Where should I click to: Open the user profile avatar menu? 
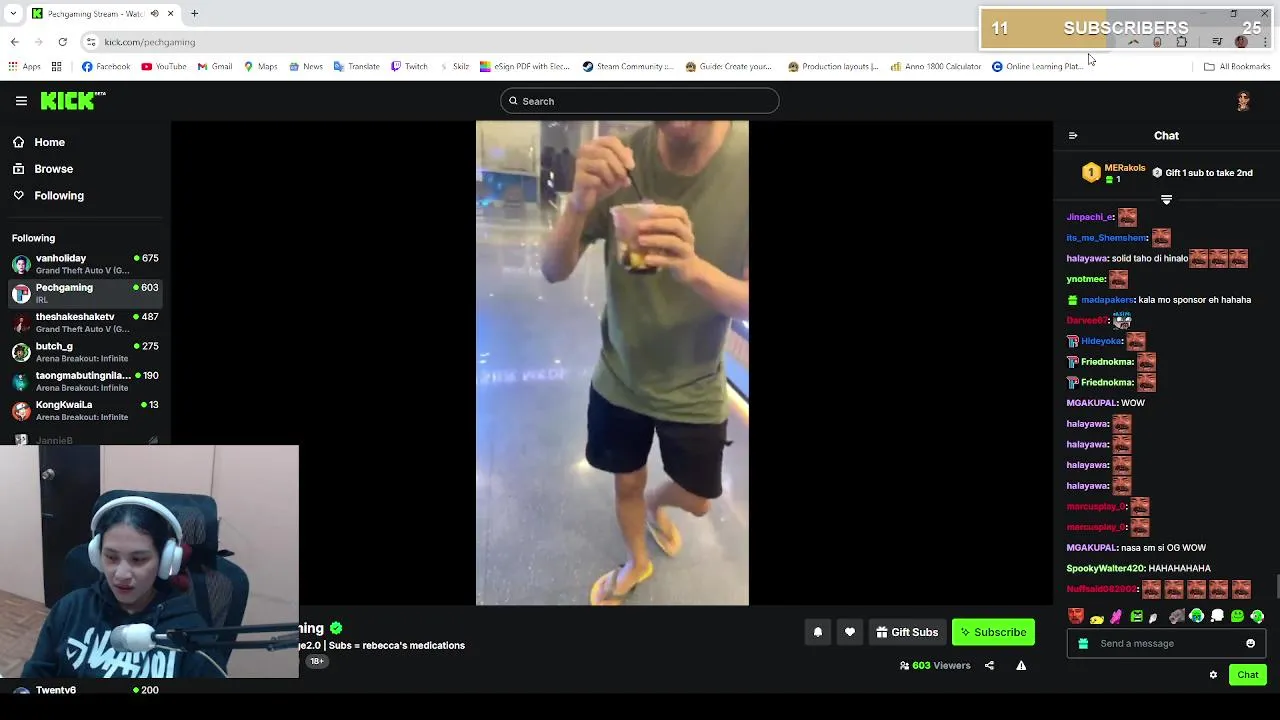(1243, 101)
